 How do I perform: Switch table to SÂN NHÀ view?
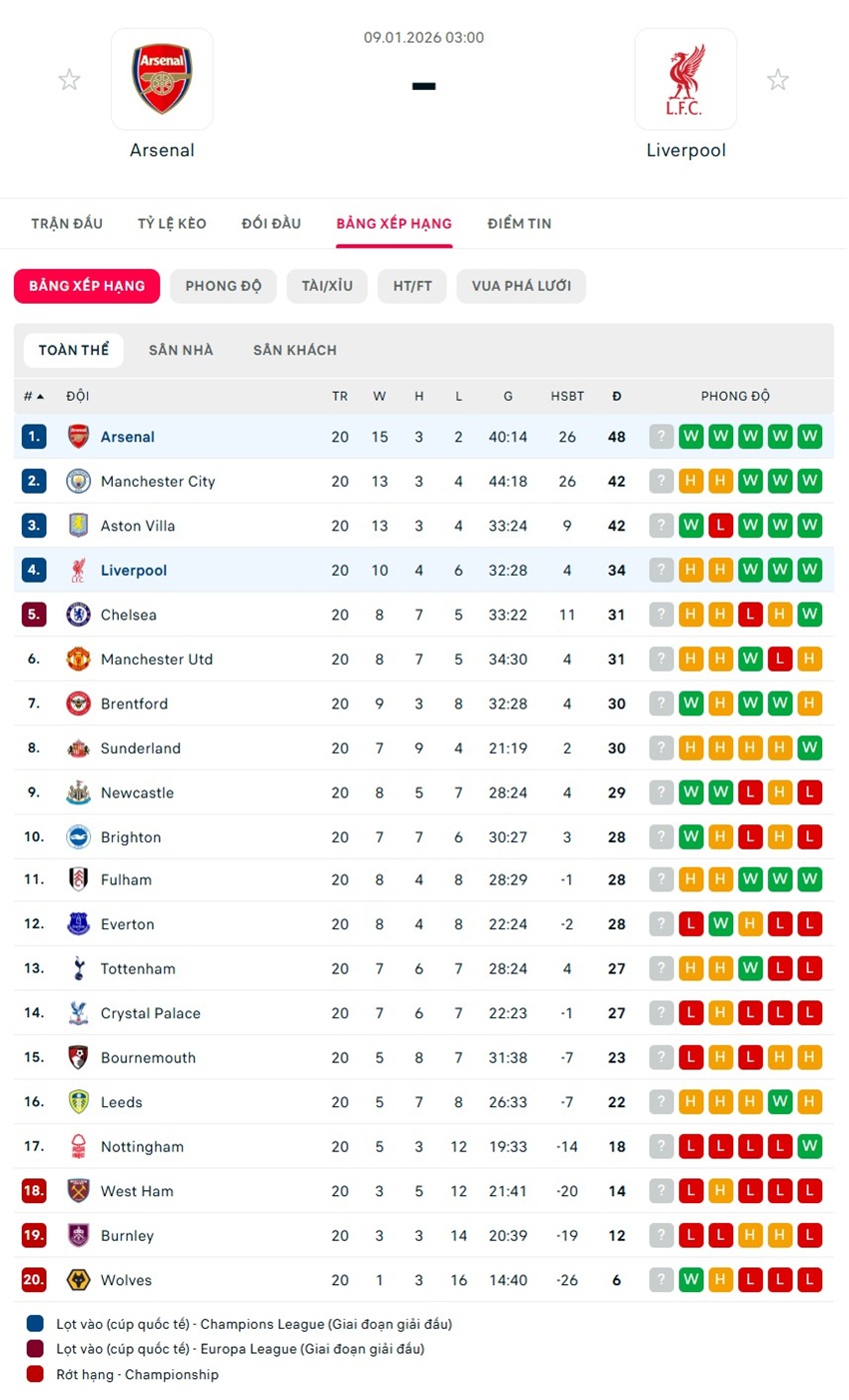click(181, 351)
